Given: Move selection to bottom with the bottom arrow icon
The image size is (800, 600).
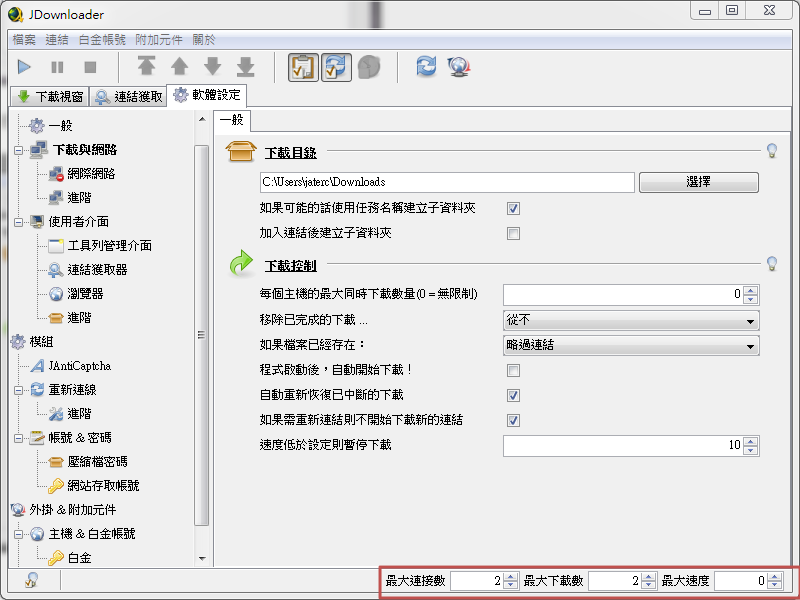Looking at the screenshot, I should click(245, 66).
